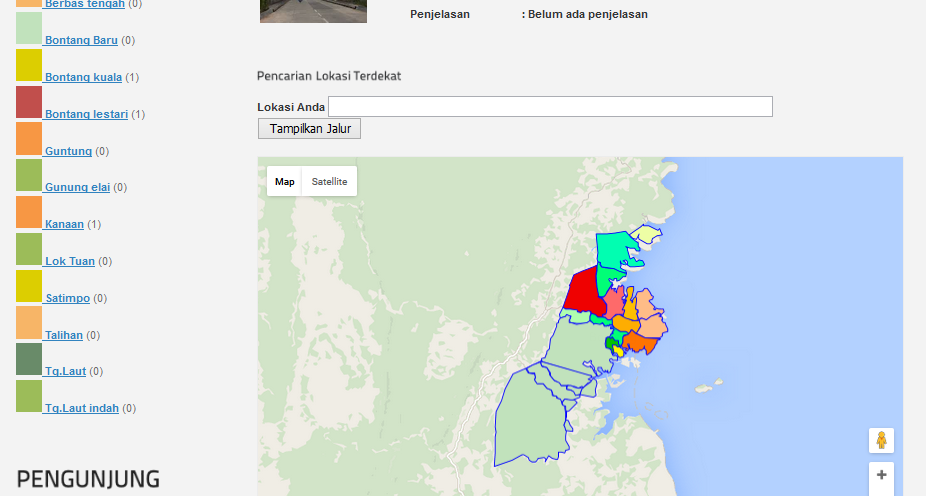Switch the map to Satellite view
Image resolution: width=926 pixels, height=496 pixels.
[330, 181]
